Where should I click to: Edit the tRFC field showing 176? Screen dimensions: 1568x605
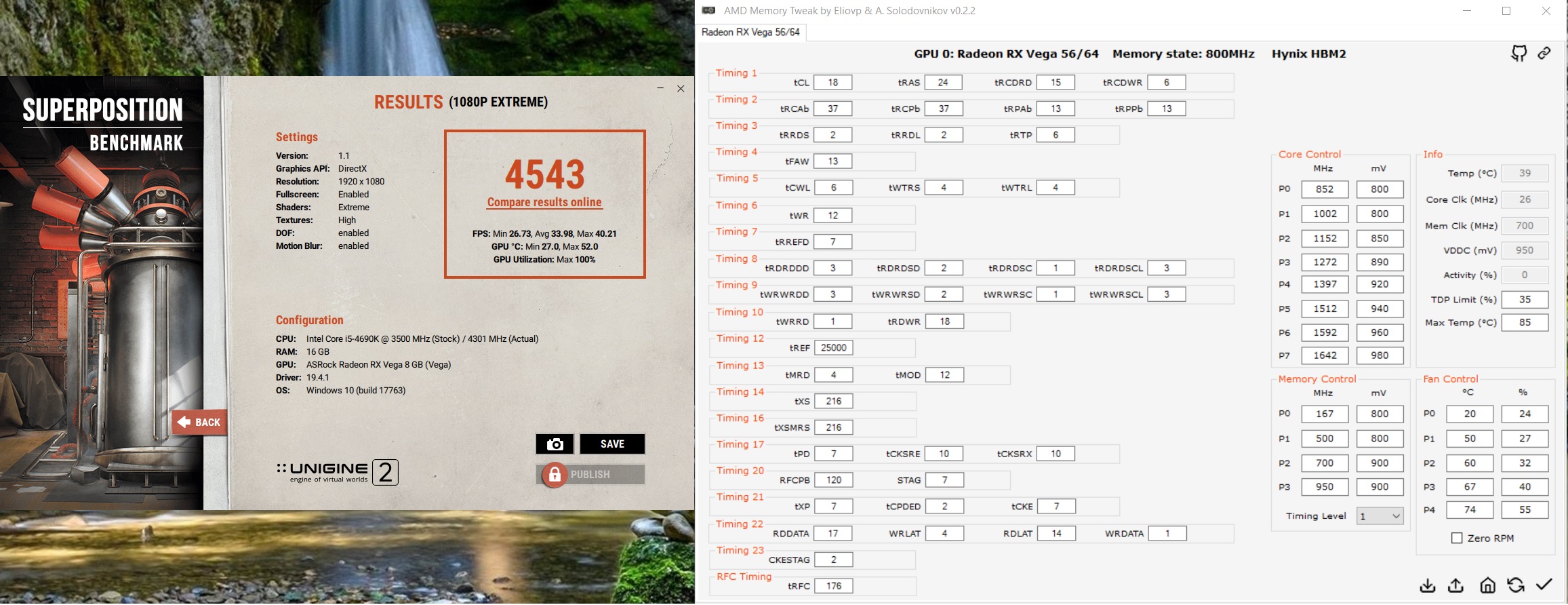click(833, 586)
